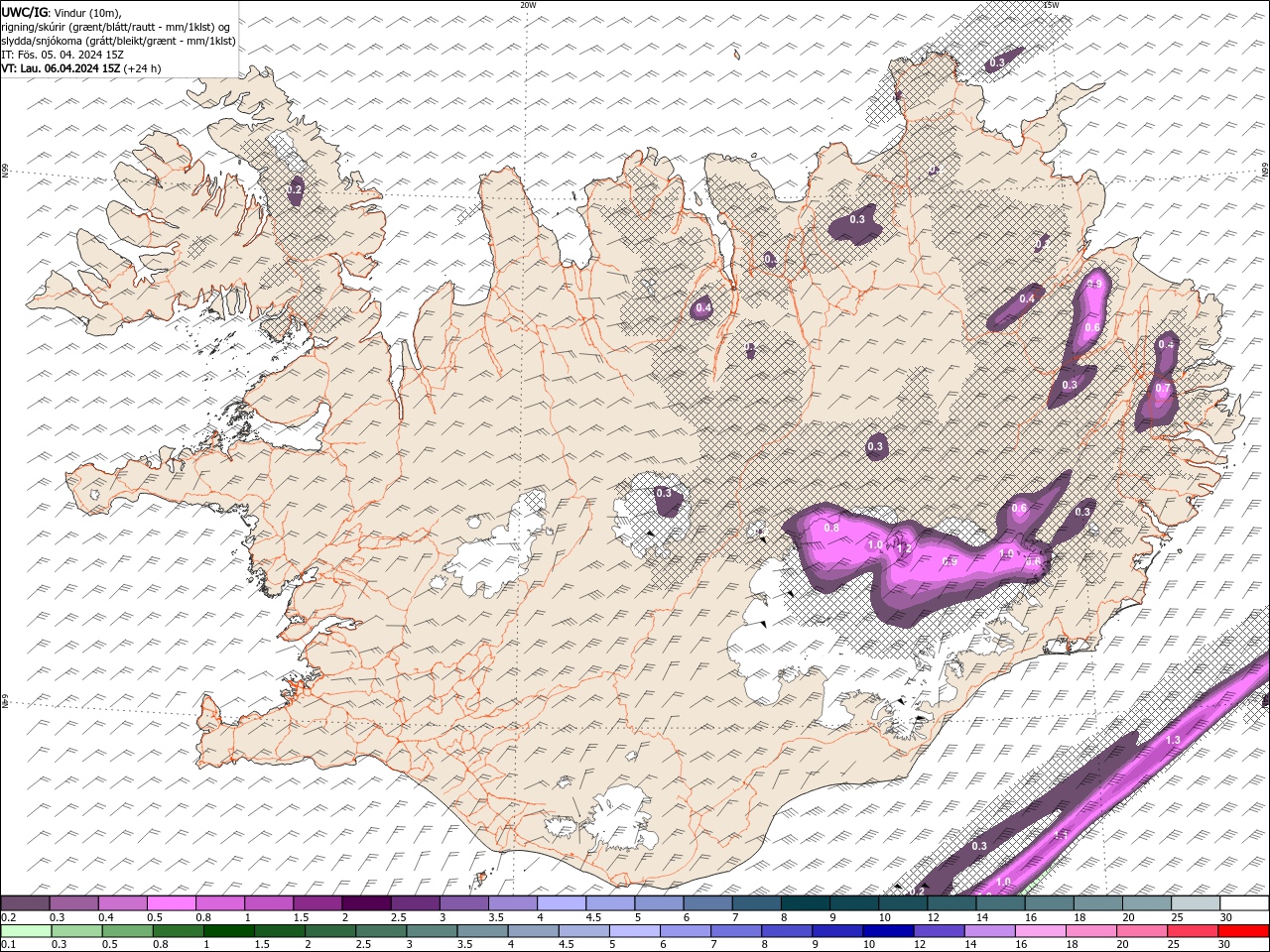Screen dimensions: 1270x952
Task: Click the 12 swatch in snow legend
Action: coord(950,903)
